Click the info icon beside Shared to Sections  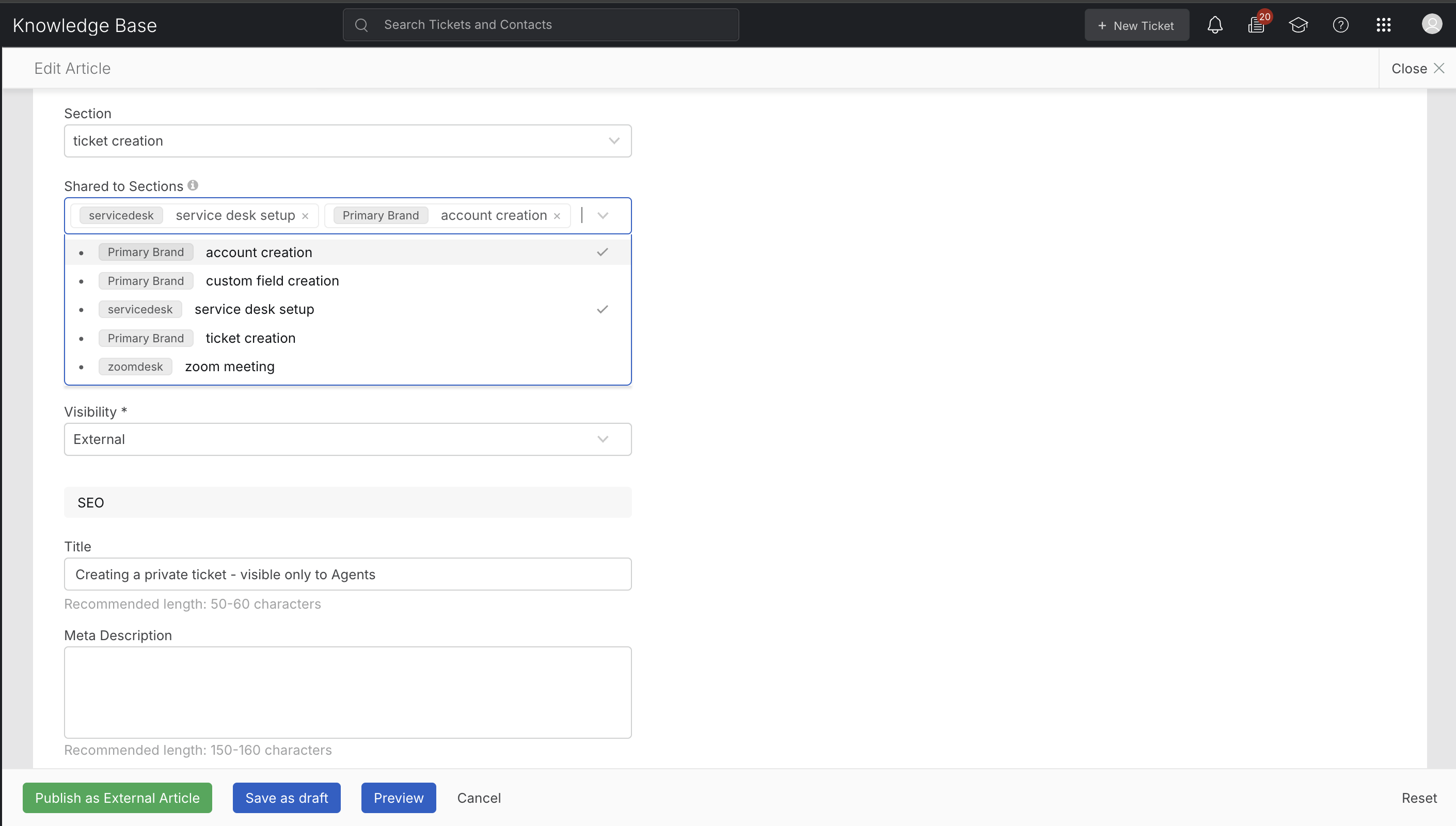(193, 185)
